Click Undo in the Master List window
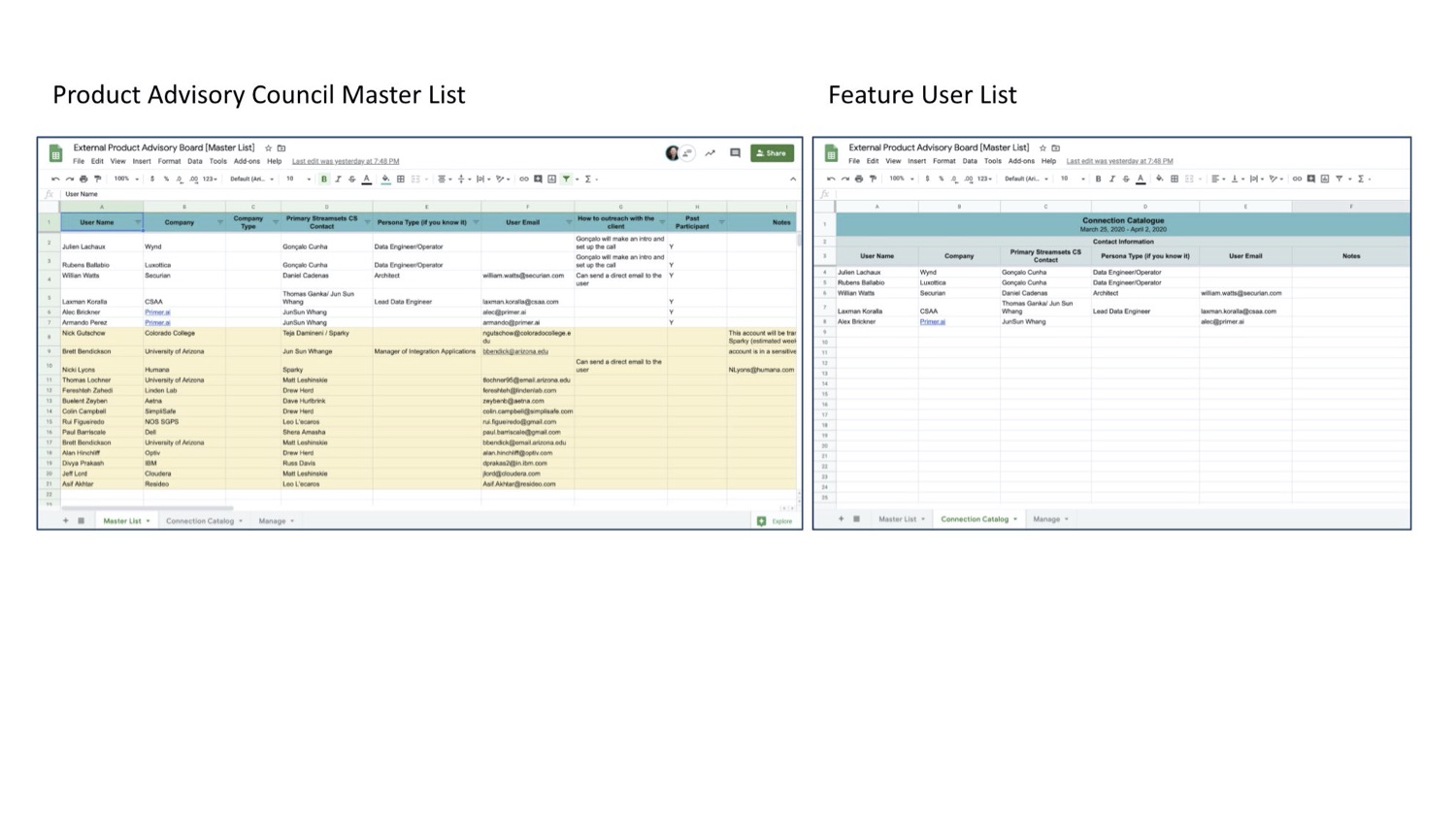Image resolution: width=1456 pixels, height=818 pixels. click(55, 179)
